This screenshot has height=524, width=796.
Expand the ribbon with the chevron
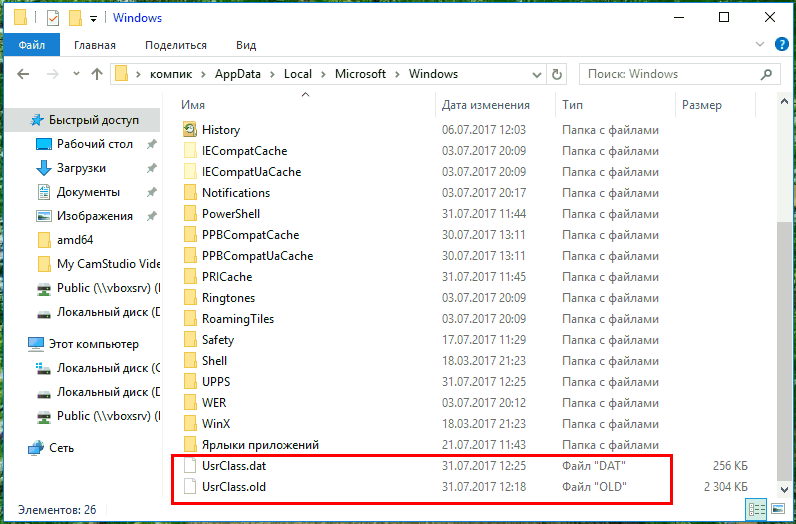(x=759, y=44)
